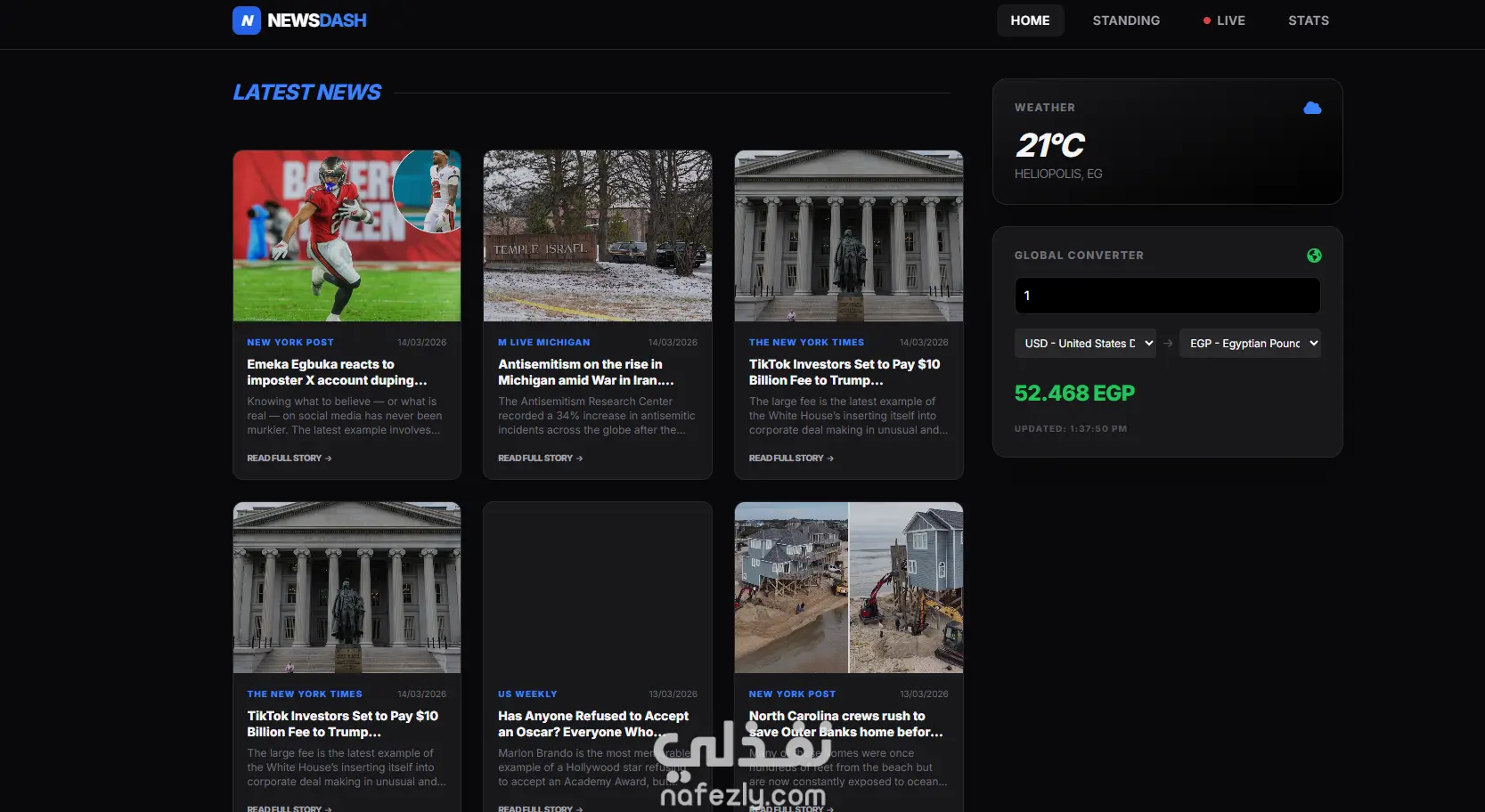Open the North Carolina beach houses image
This screenshot has height=812, width=1485.
pyautogui.click(x=849, y=588)
